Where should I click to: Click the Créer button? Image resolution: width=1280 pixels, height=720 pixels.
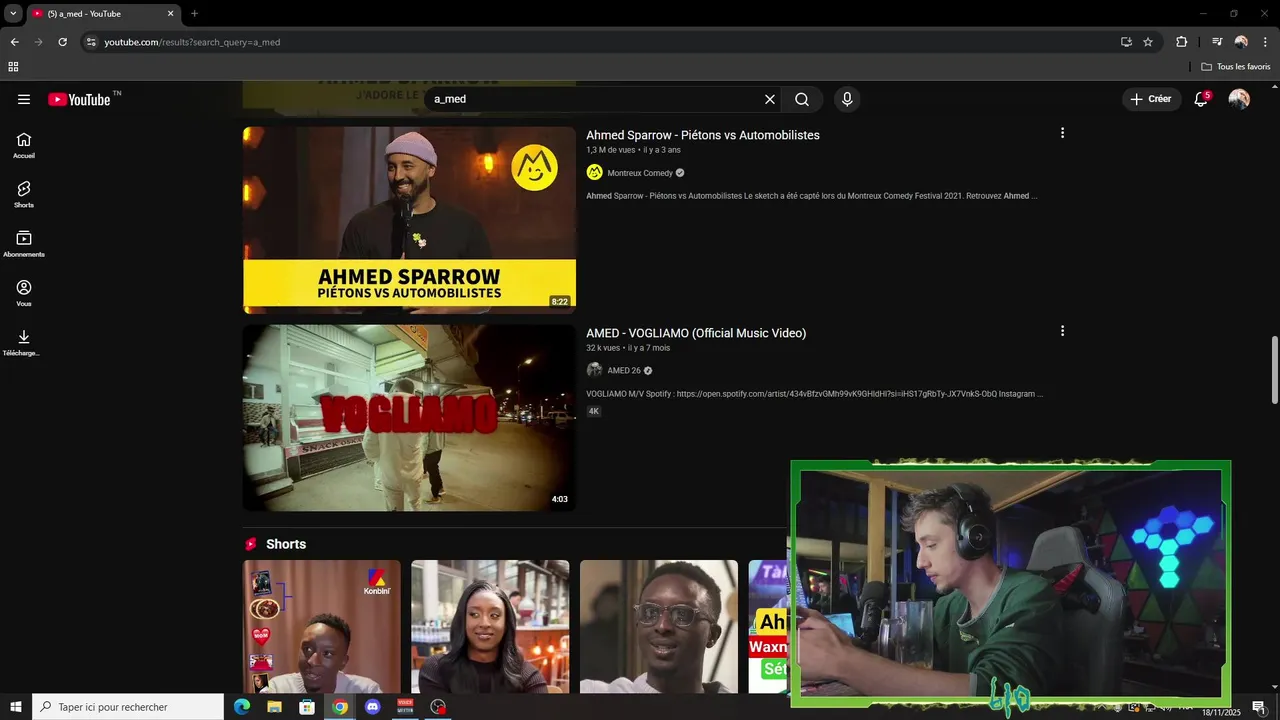(x=1151, y=99)
